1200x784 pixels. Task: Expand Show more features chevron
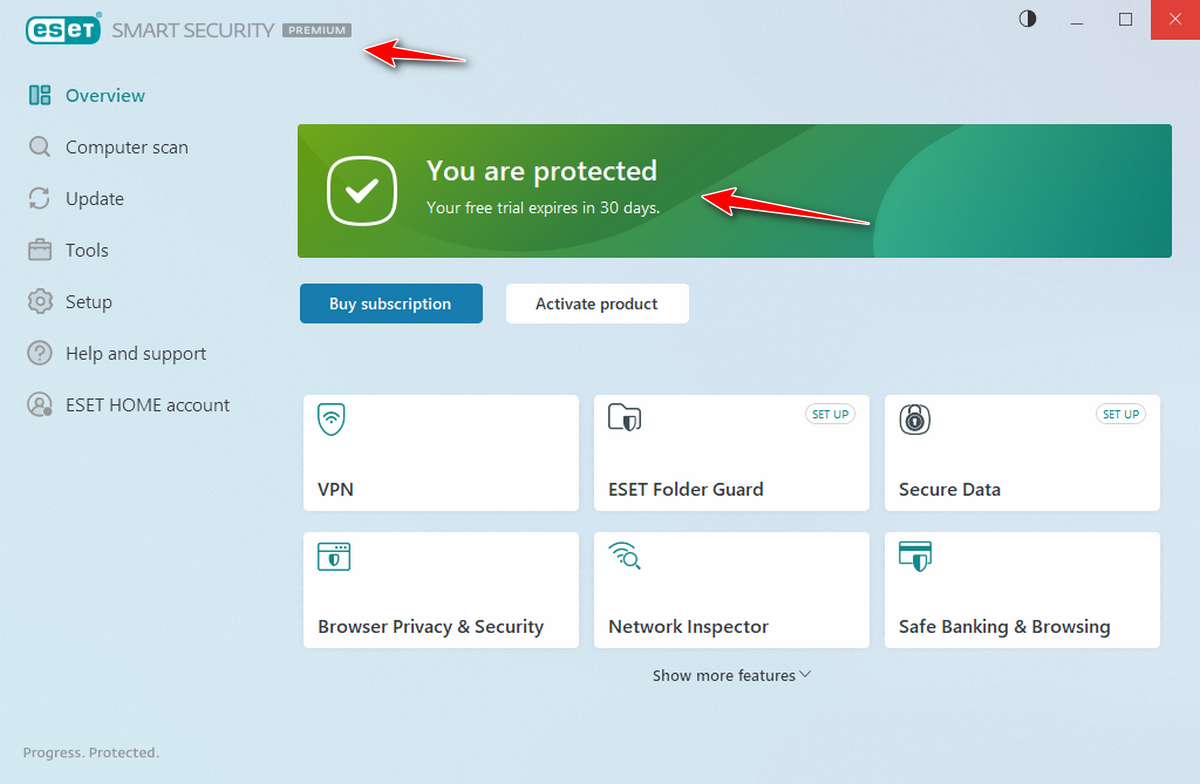(x=805, y=675)
